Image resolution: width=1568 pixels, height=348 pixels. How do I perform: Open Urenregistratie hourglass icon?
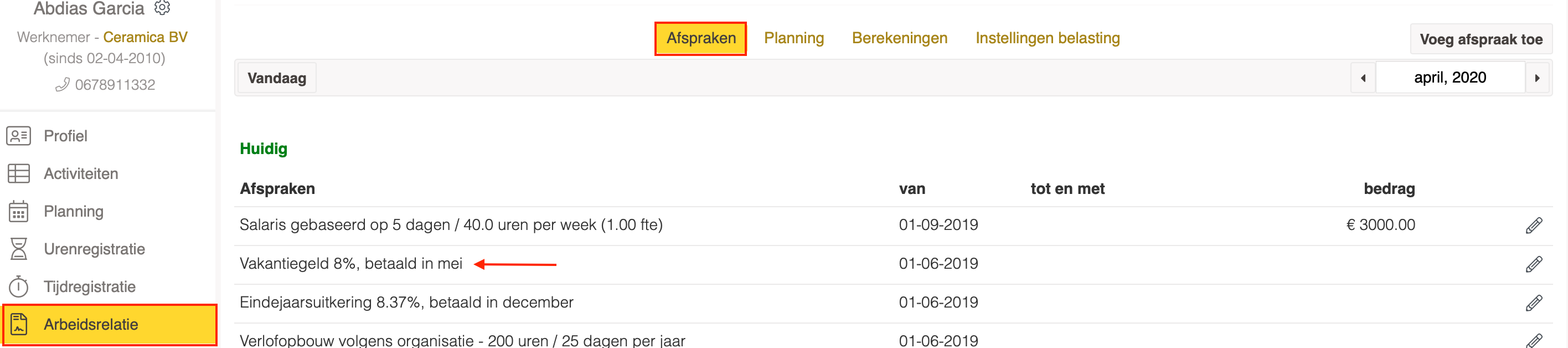(18, 249)
